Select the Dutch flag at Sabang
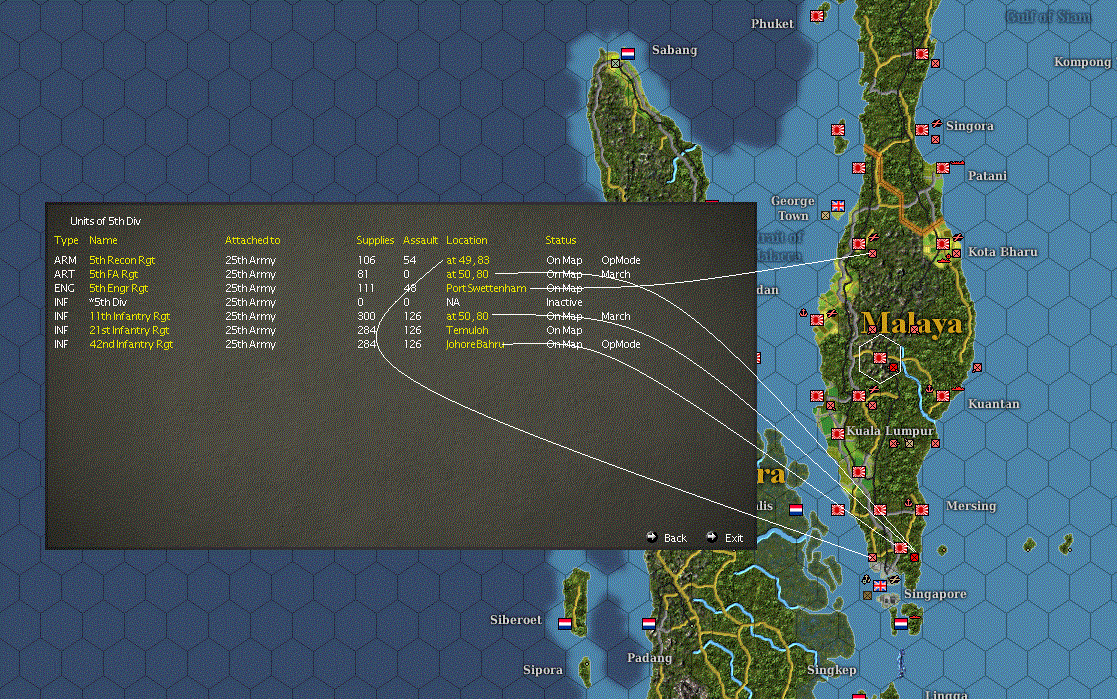 [x=628, y=53]
